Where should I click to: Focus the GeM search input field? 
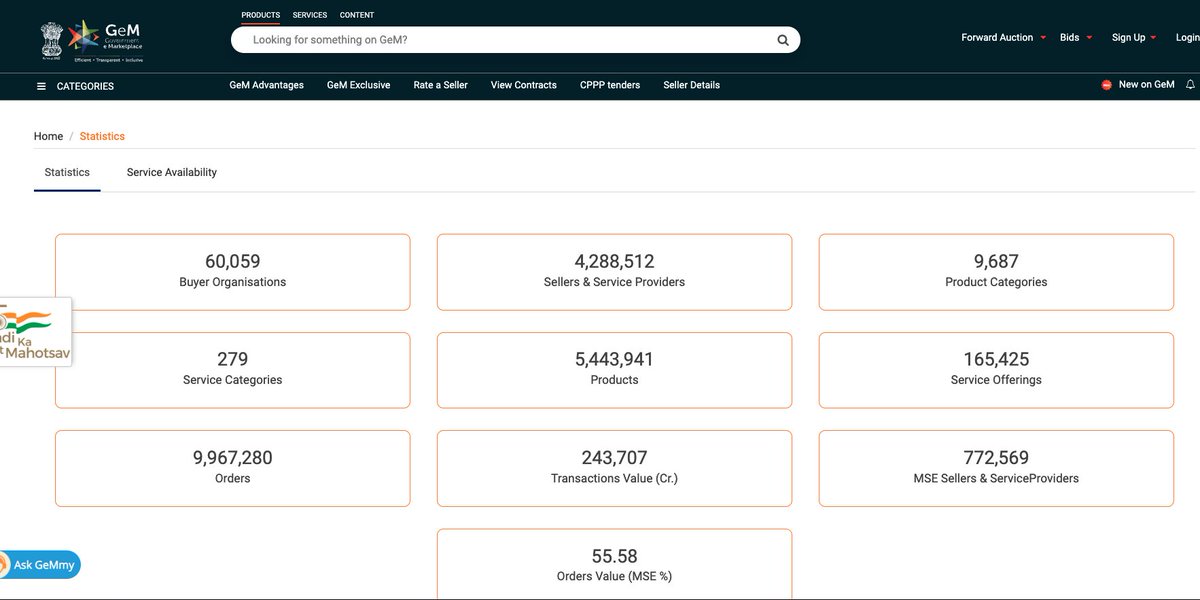pyautogui.click(x=515, y=40)
